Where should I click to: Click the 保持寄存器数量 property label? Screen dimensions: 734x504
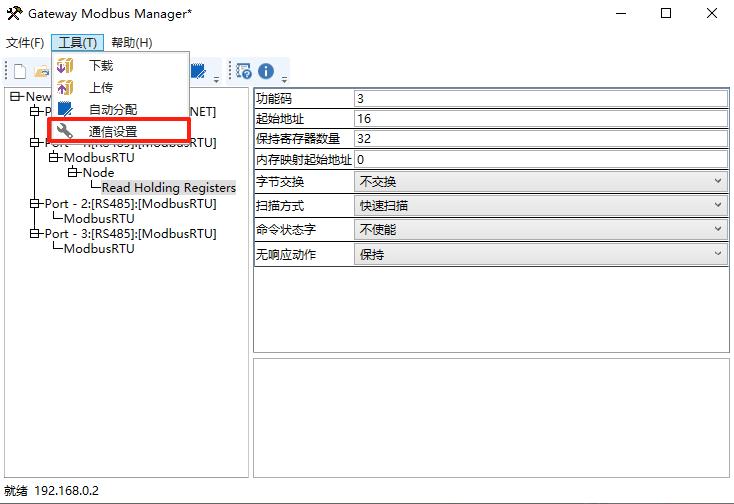298,139
